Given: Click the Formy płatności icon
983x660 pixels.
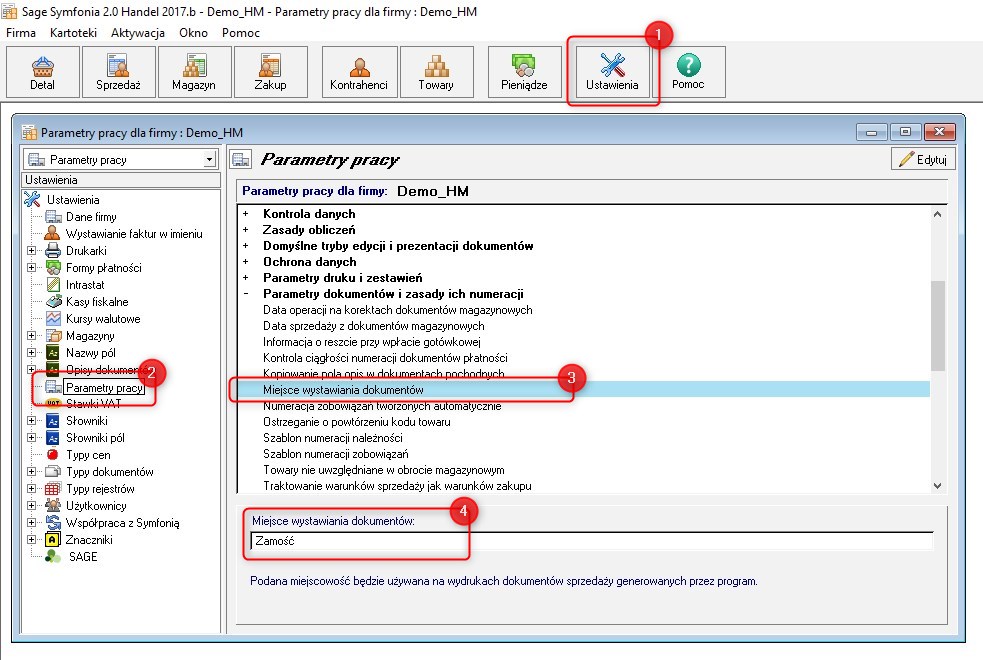Looking at the screenshot, I should tap(53, 268).
